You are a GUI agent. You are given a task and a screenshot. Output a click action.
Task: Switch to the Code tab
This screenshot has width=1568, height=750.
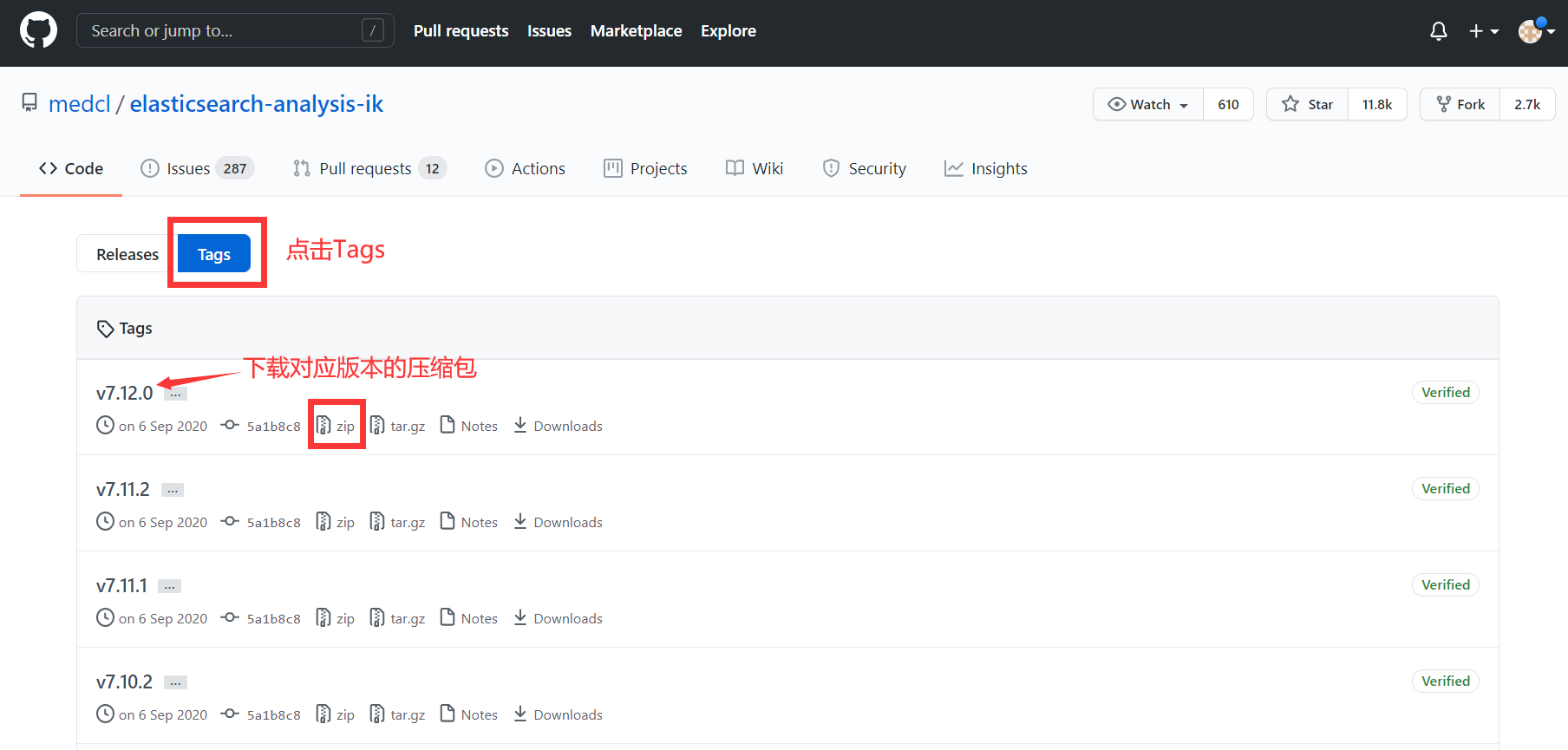tap(71, 168)
